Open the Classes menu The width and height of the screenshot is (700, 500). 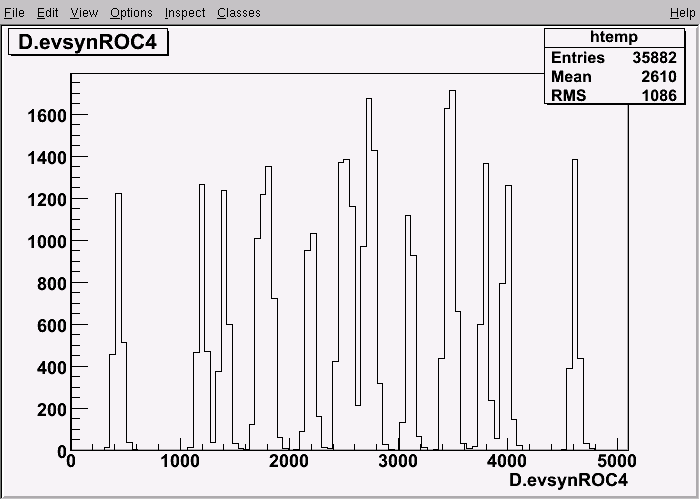tap(239, 12)
